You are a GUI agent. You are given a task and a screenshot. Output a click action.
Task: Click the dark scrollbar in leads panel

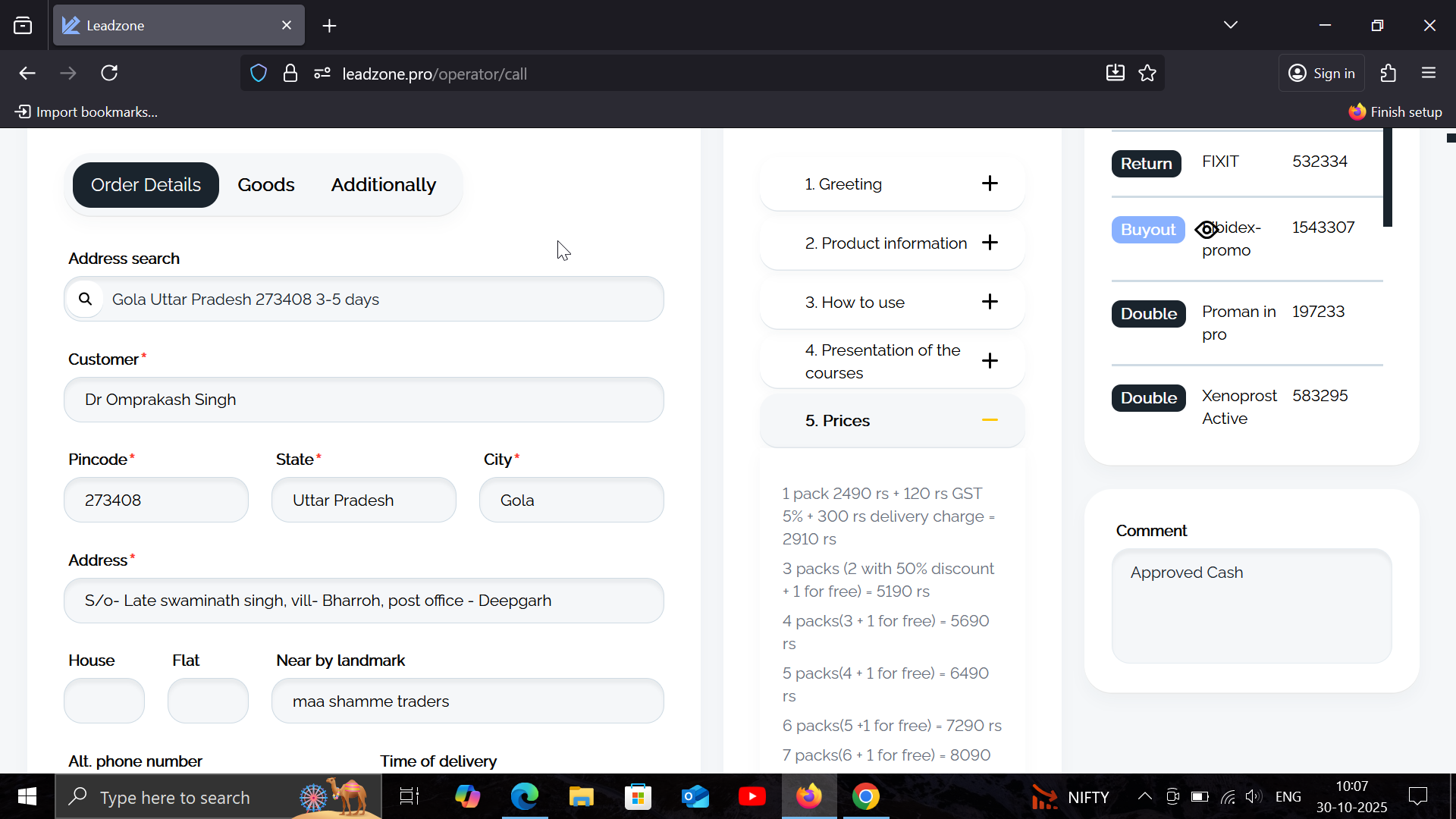(1387, 178)
